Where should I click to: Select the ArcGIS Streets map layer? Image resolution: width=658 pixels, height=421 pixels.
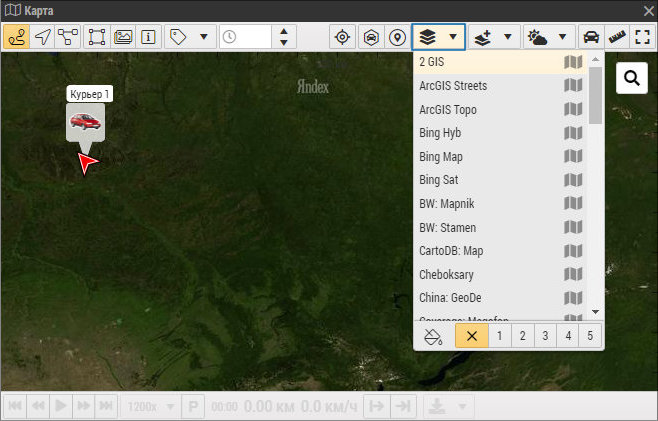click(499, 86)
